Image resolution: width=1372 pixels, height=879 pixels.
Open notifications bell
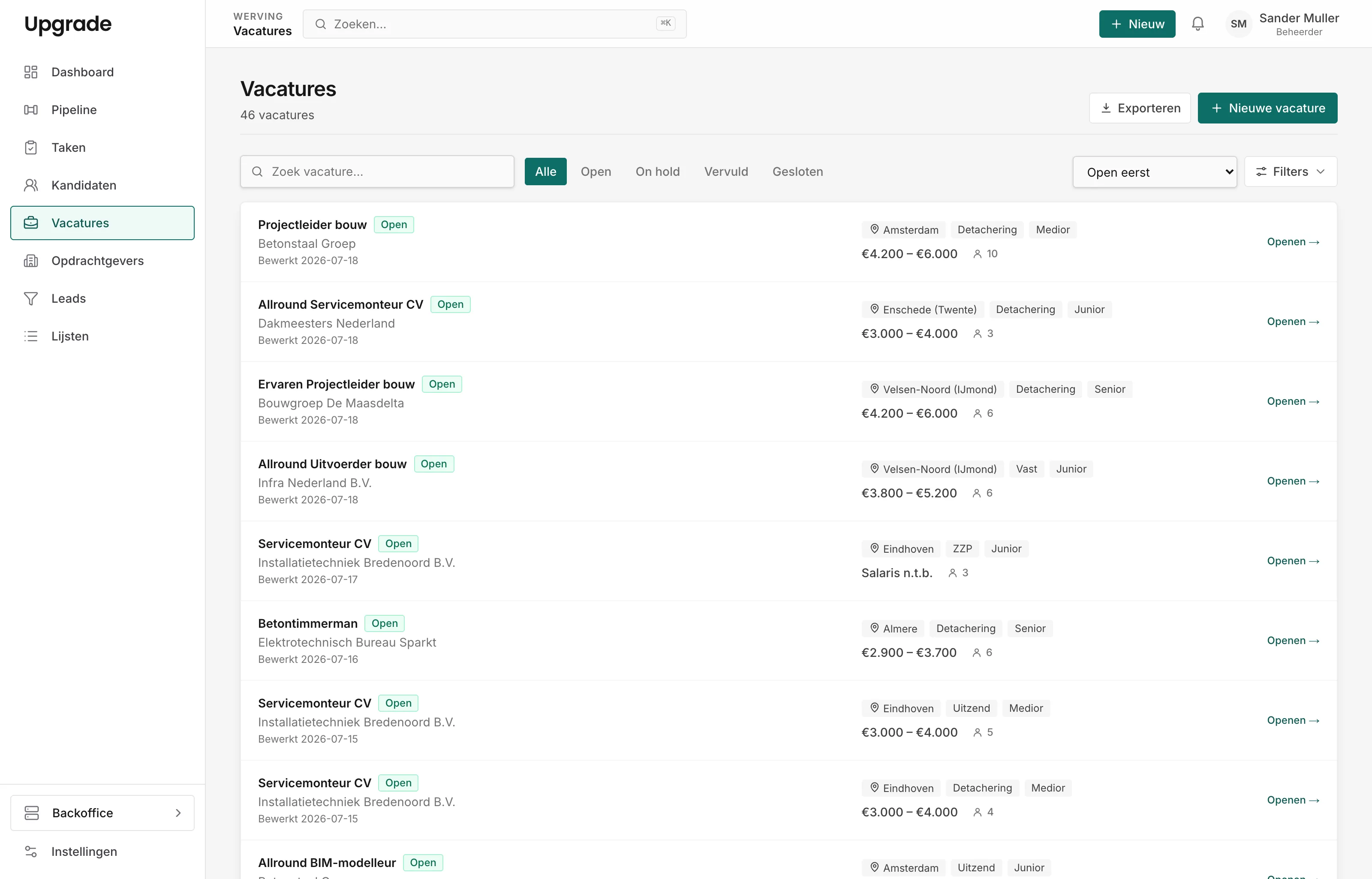(1198, 24)
